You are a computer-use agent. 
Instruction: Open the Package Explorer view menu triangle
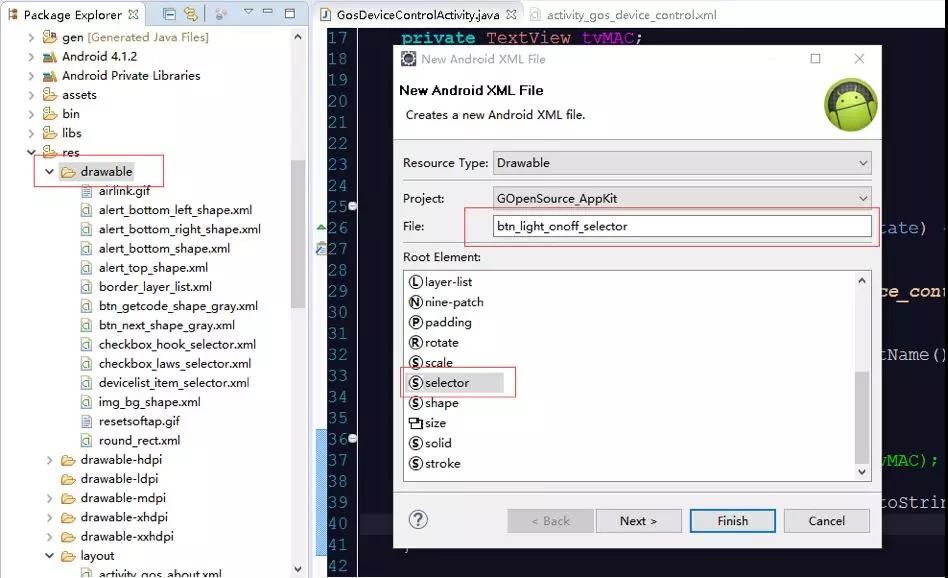click(248, 12)
